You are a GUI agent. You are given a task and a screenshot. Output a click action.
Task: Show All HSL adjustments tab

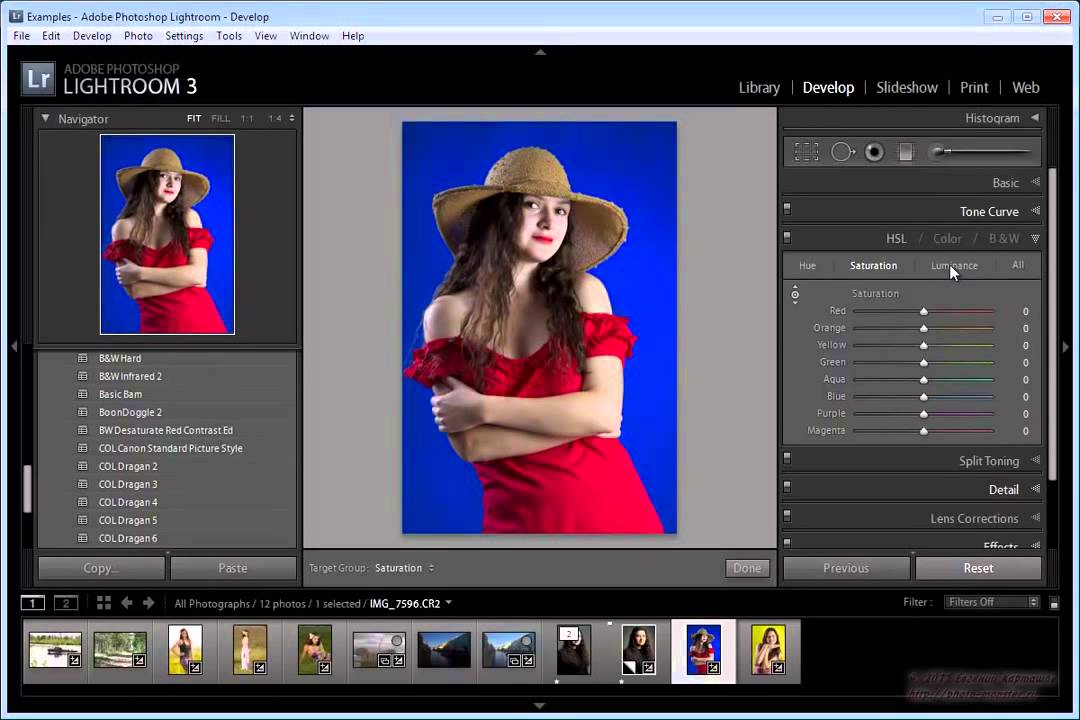1017,265
